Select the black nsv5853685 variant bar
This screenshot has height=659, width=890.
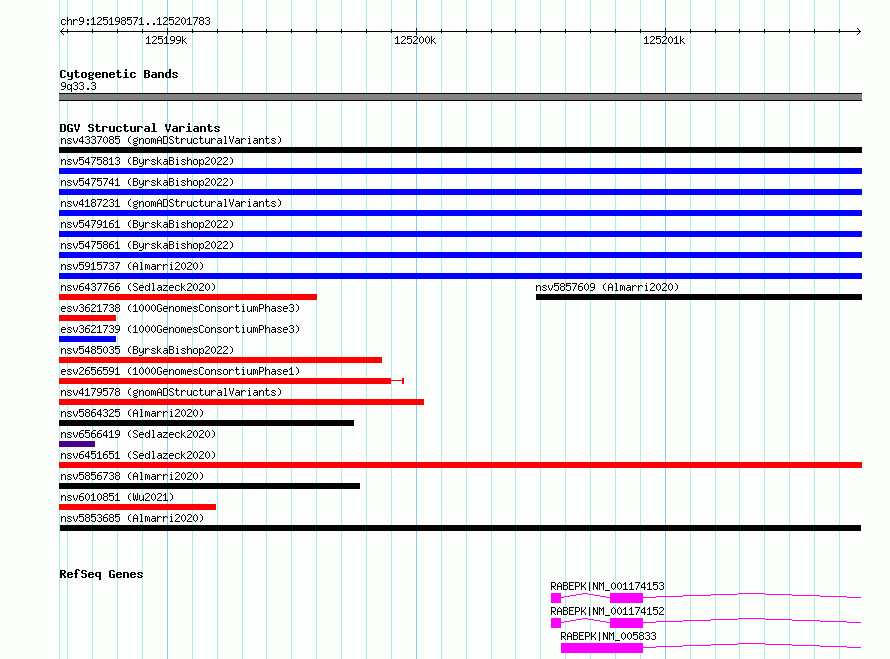coord(460,528)
